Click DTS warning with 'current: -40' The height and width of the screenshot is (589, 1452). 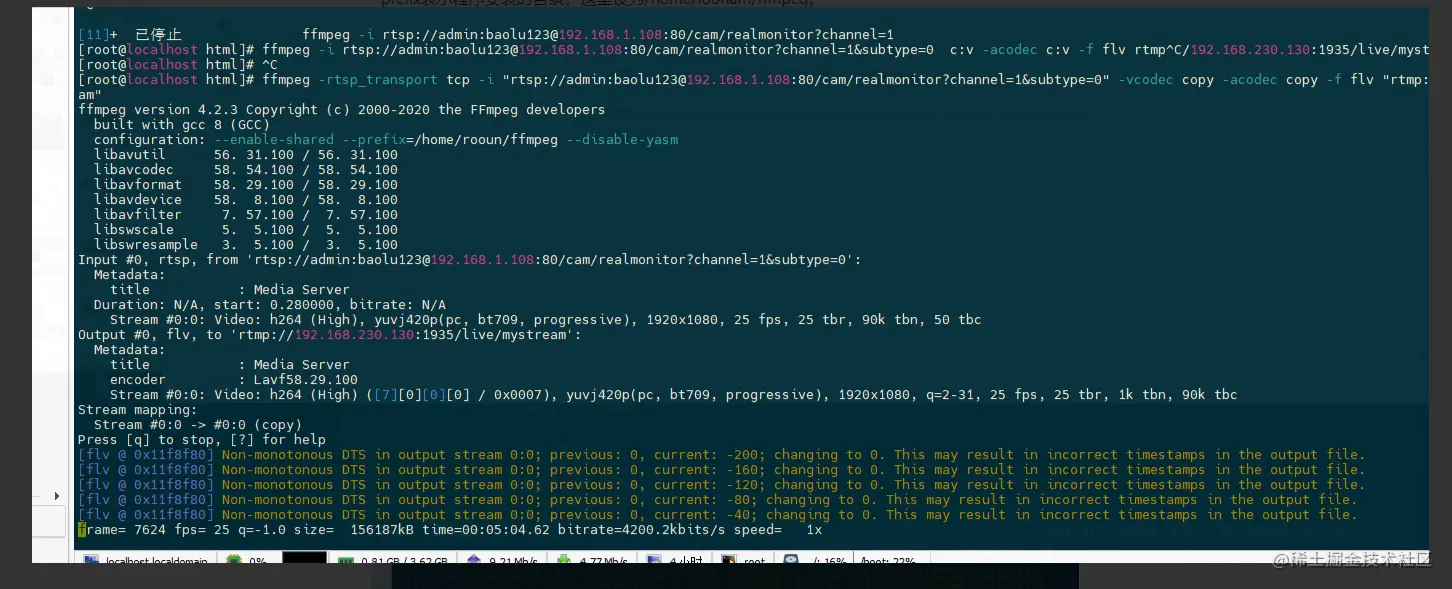pos(717,514)
